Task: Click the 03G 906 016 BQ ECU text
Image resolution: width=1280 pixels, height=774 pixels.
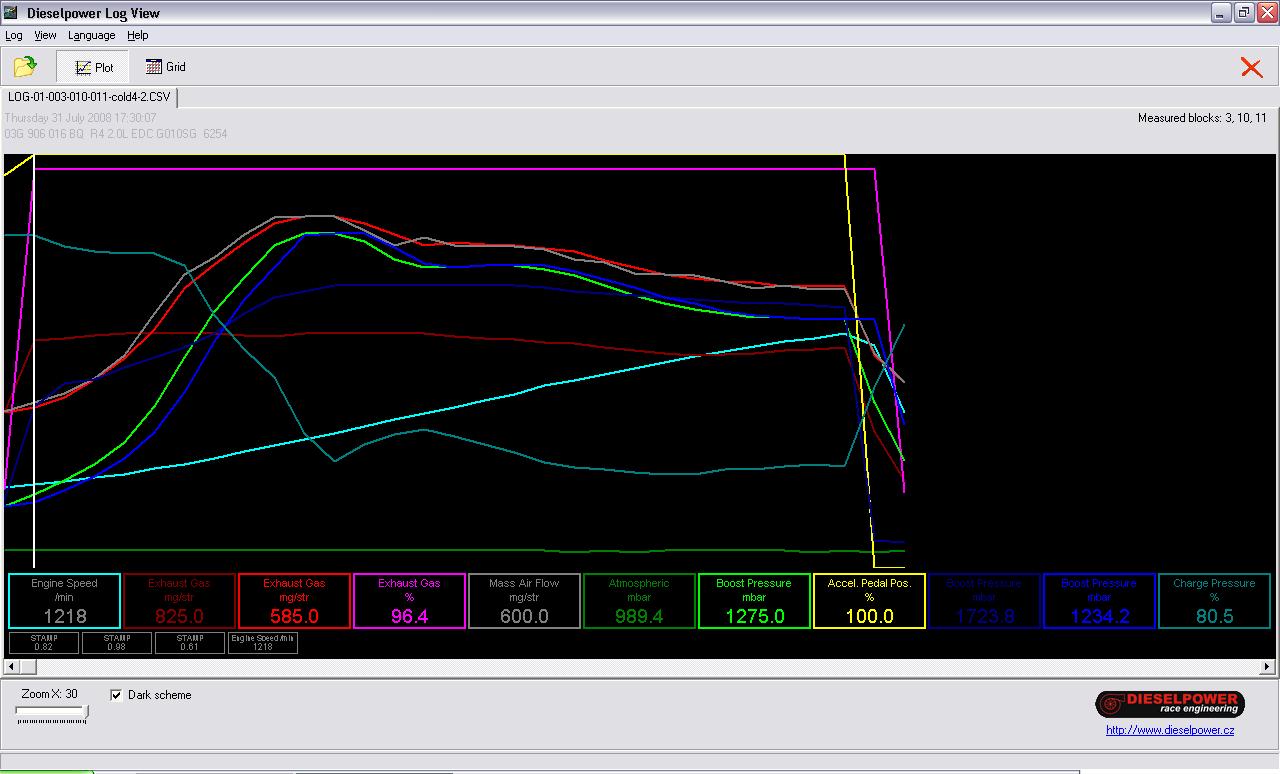Action: tap(115, 133)
